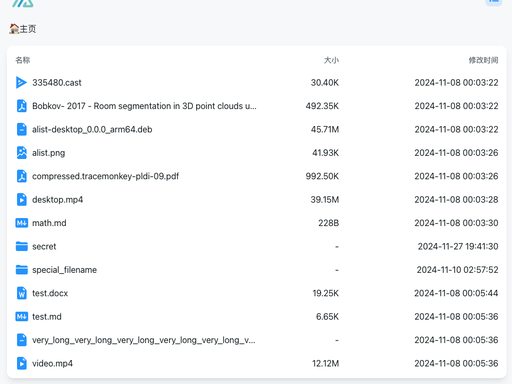Click the video icon beside video.mp4
Viewport: 512px width, 384px height.
click(x=22, y=363)
